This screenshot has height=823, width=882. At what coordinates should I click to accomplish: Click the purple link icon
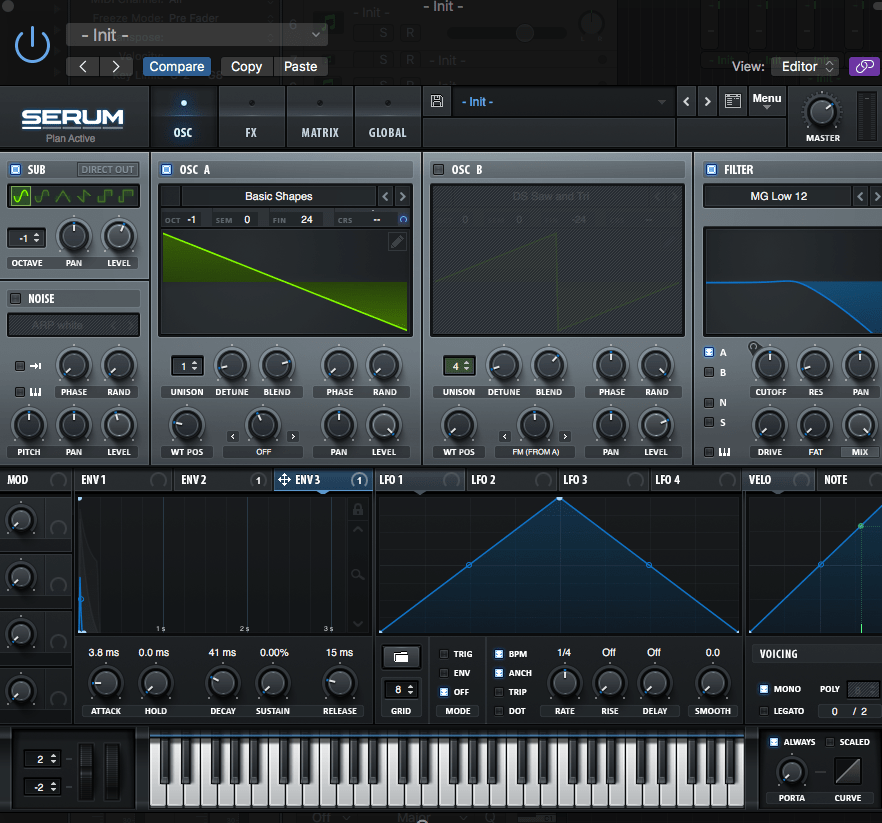[863, 66]
